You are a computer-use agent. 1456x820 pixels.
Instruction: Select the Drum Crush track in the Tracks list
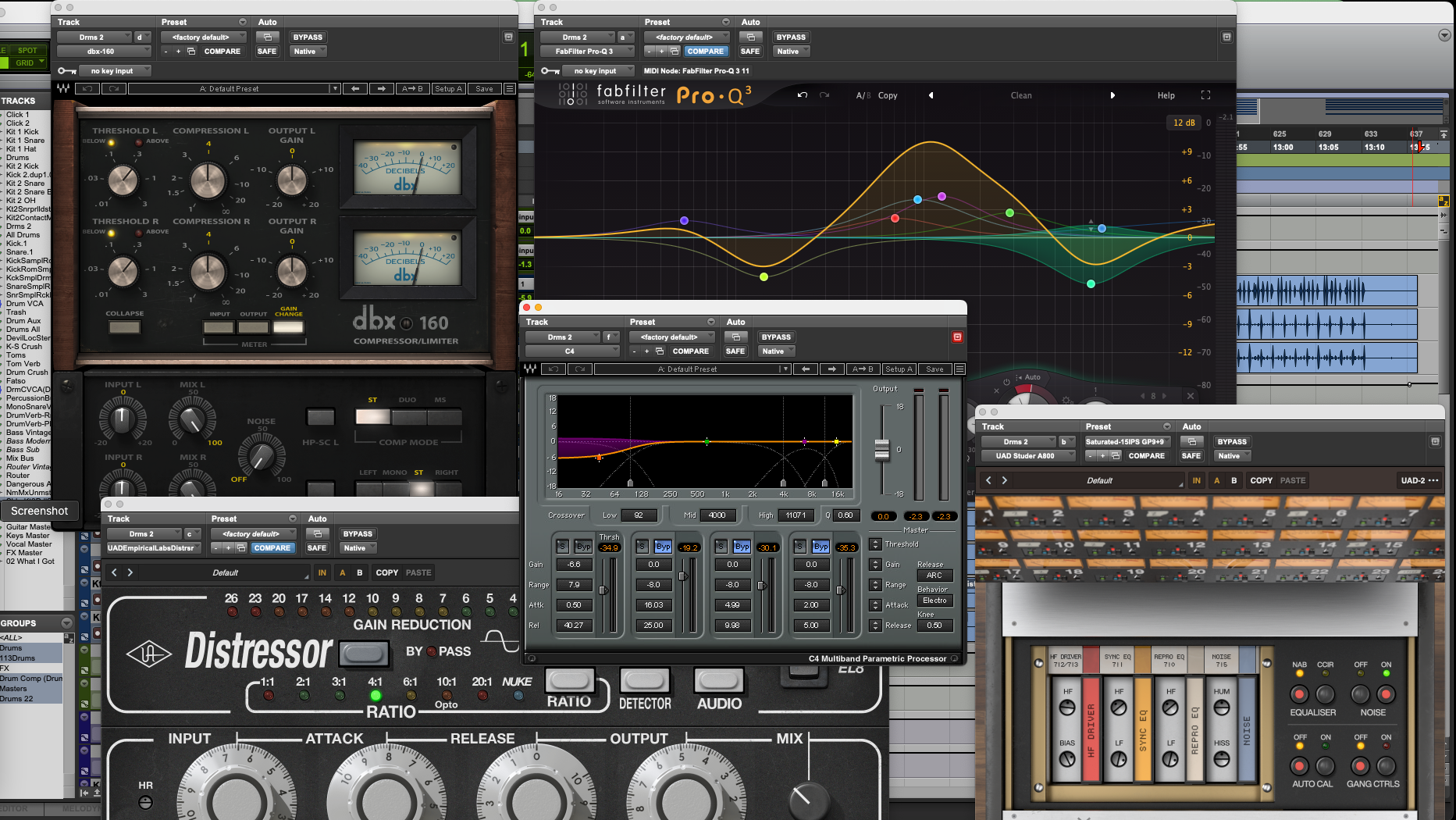27,373
